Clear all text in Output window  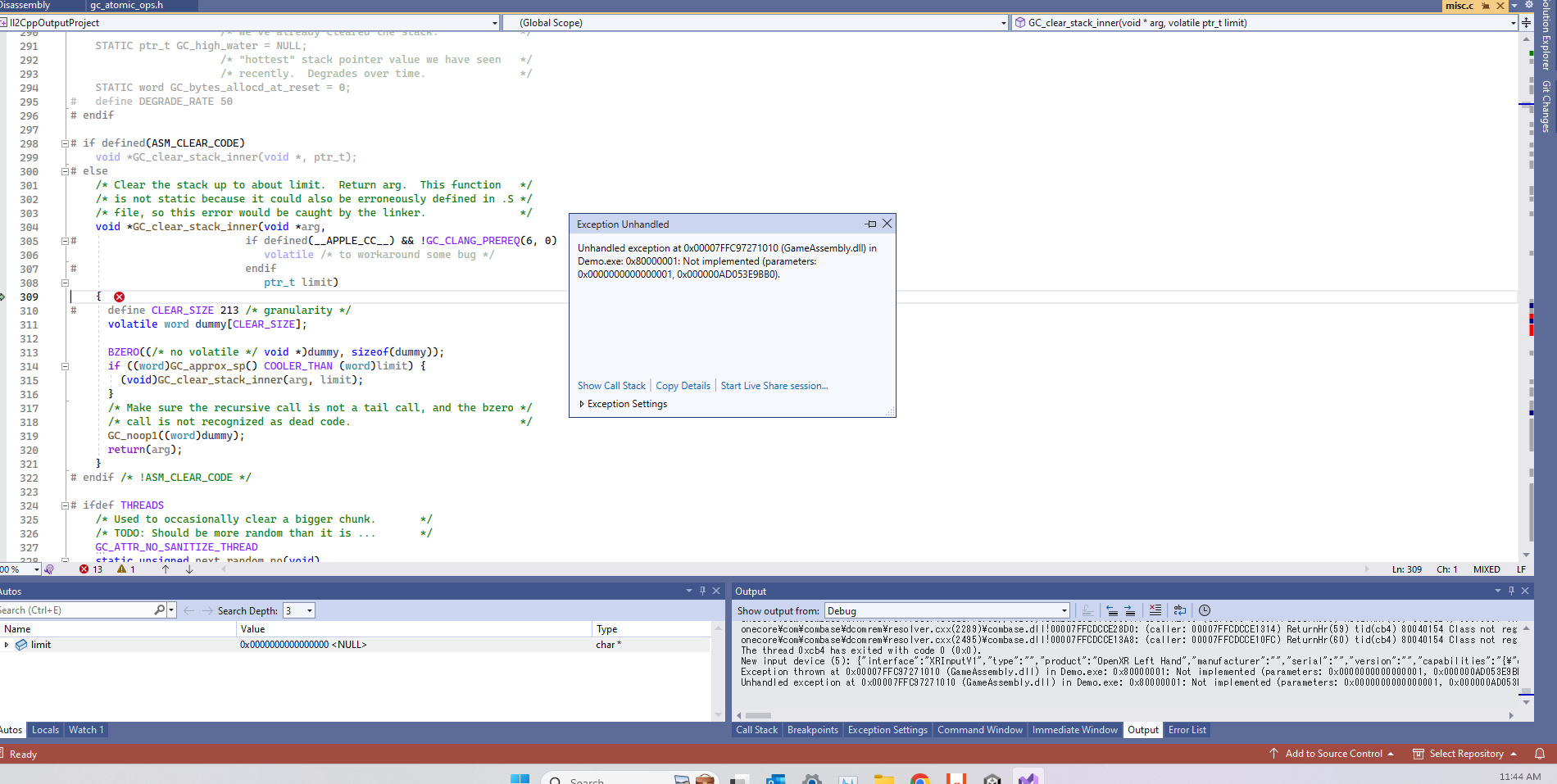[x=1155, y=610]
